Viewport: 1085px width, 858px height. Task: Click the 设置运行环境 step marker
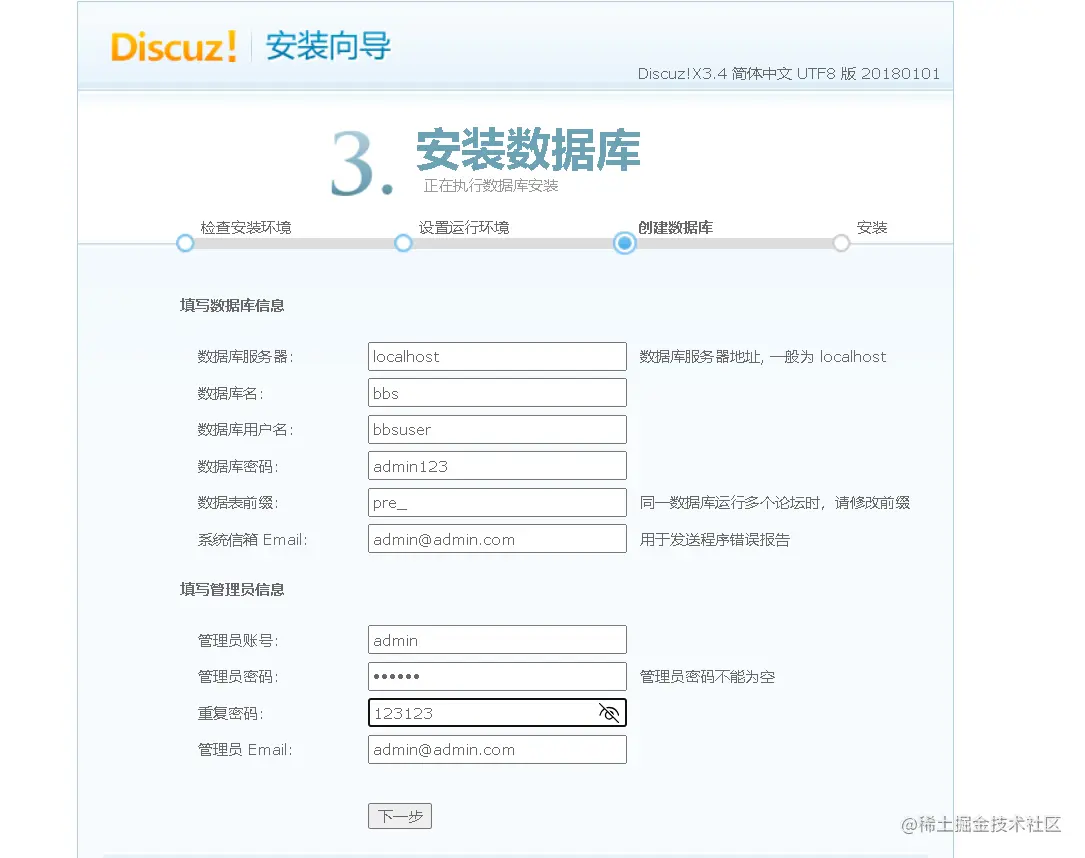pos(403,244)
